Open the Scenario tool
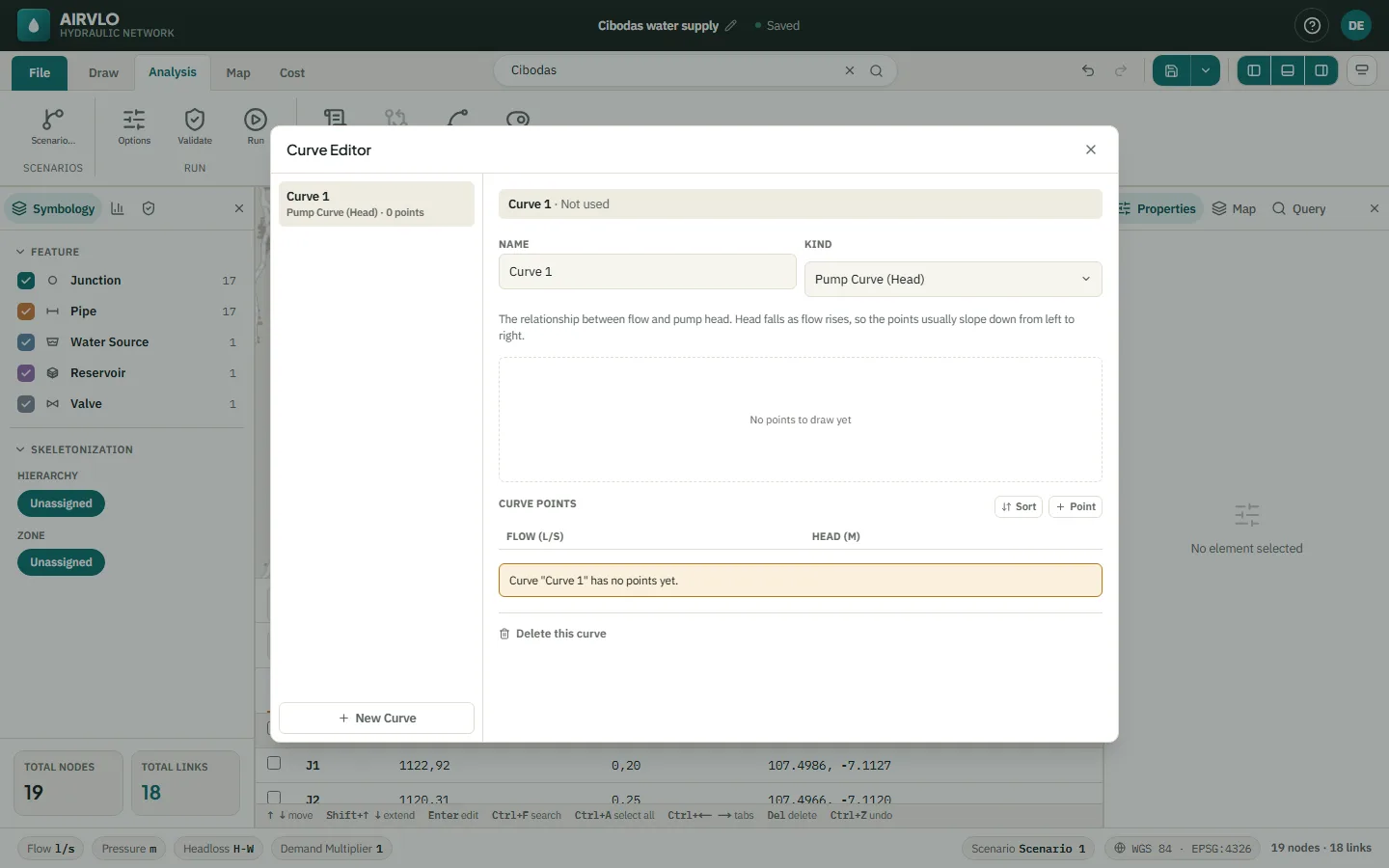 (x=53, y=126)
